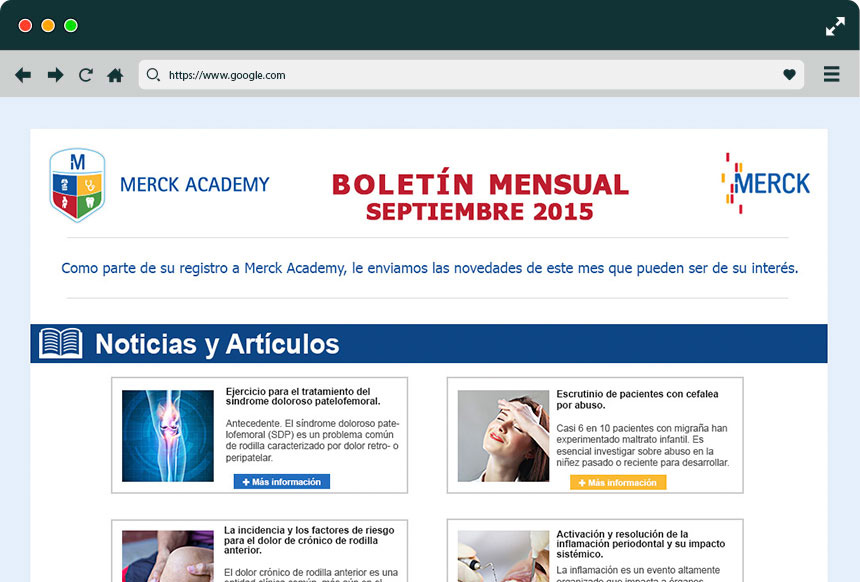Open the browser hamburger menu

(x=831, y=74)
